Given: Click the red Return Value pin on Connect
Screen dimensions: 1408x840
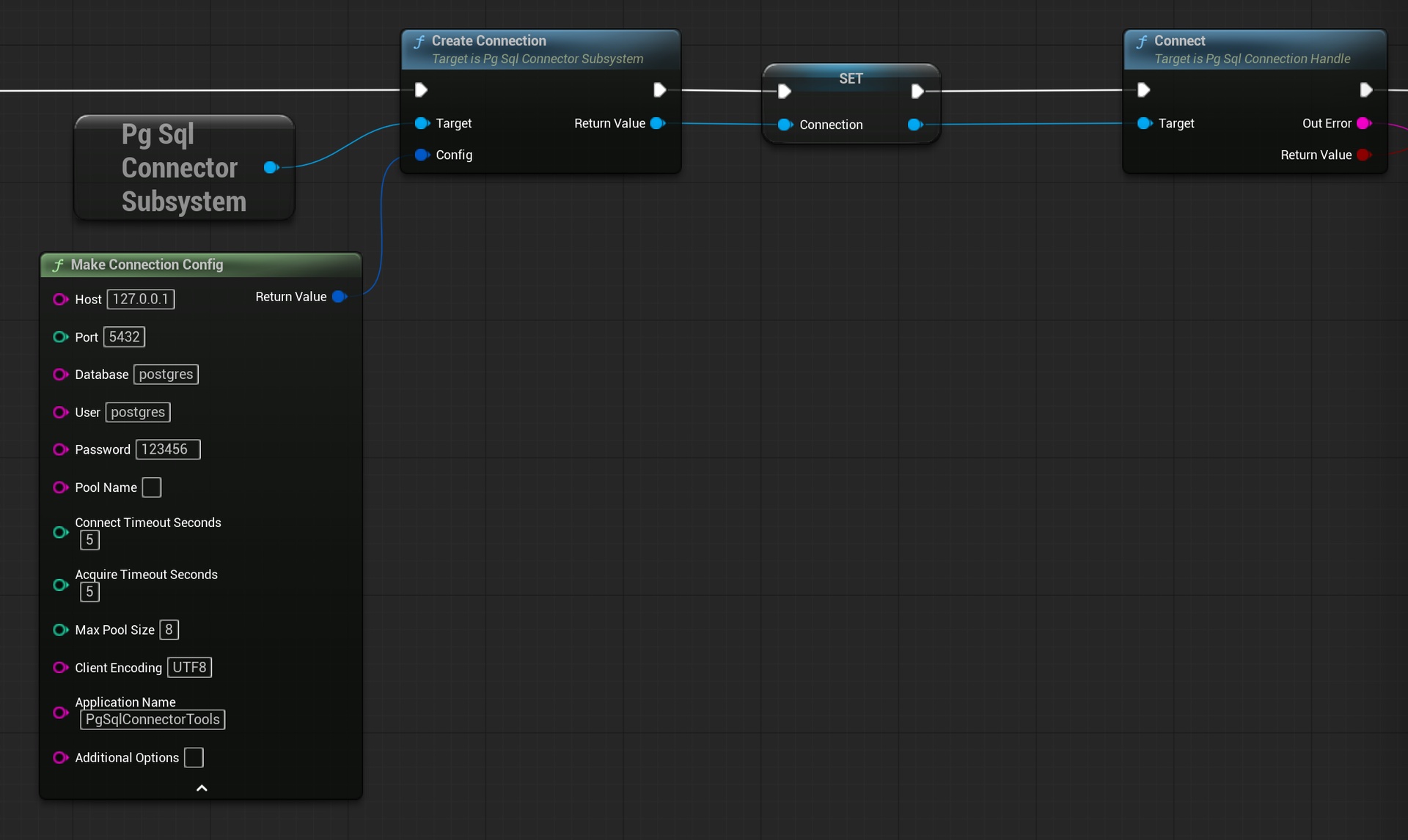Looking at the screenshot, I should (1364, 155).
